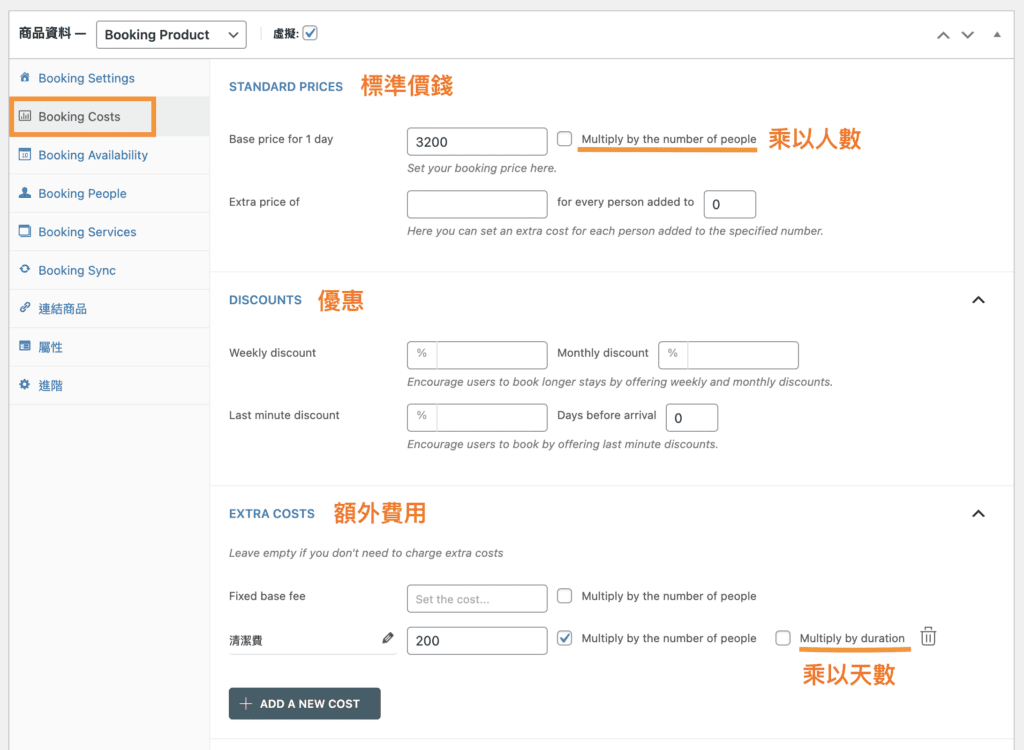This screenshot has width=1024, height=750.
Task: Delete the 清潔費 cost with the trash icon
Action: pyautogui.click(x=928, y=635)
